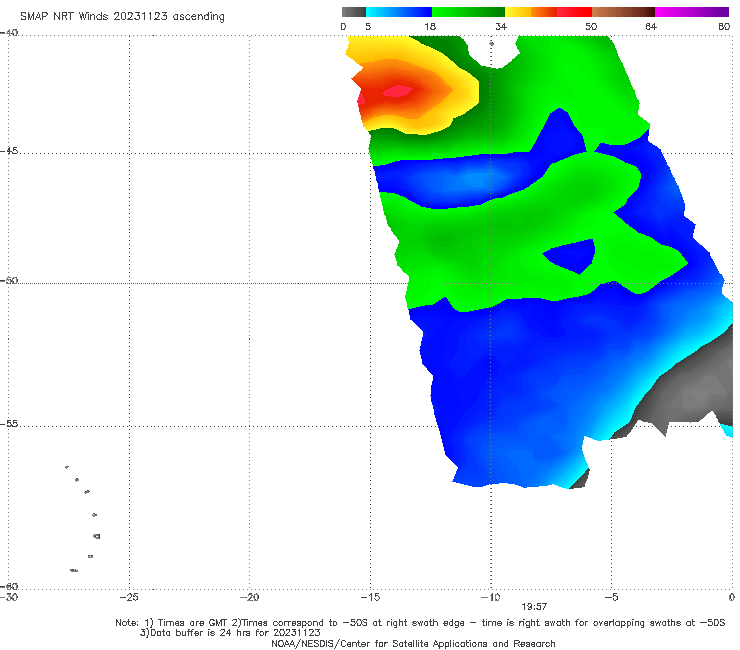Click the longitude label '-25'
Image resolution: width=740 pixels, height=650 pixels.
coord(129,597)
